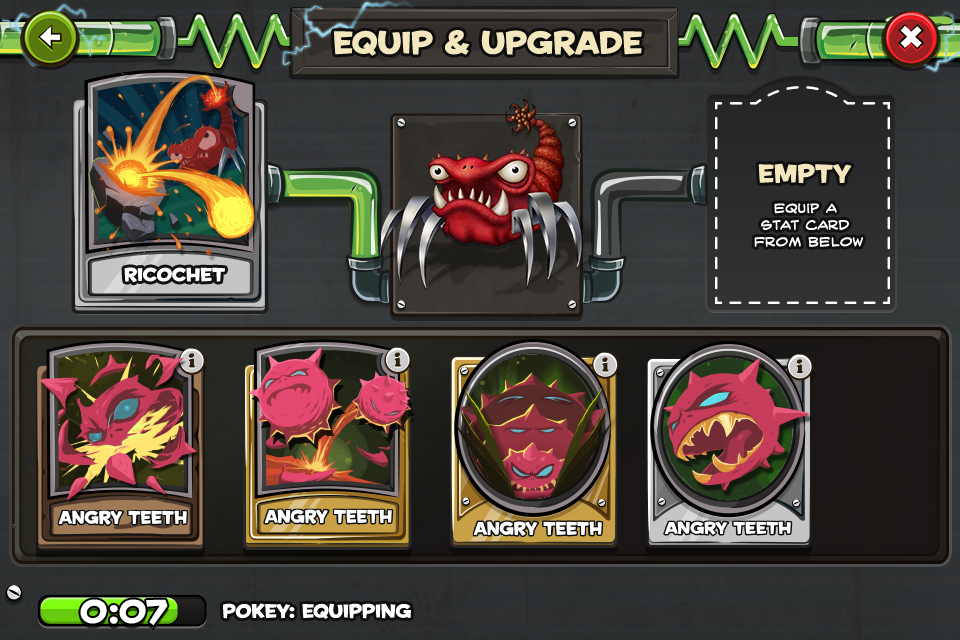Image resolution: width=960 pixels, height=640 pixels.
Task: Click the green 0:07 countdown timer bar
Action: [x=122, y=611]
